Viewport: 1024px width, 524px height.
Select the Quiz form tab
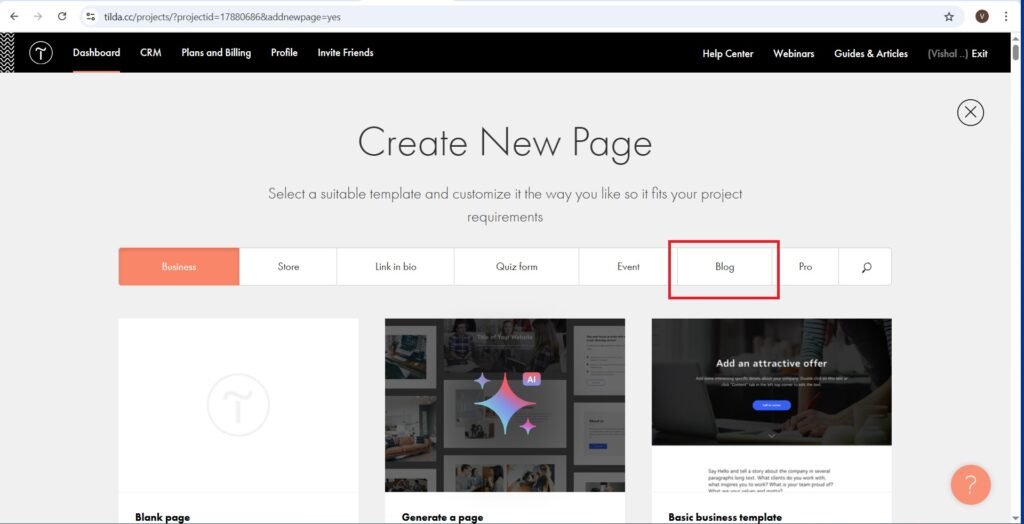pos(517,267)
